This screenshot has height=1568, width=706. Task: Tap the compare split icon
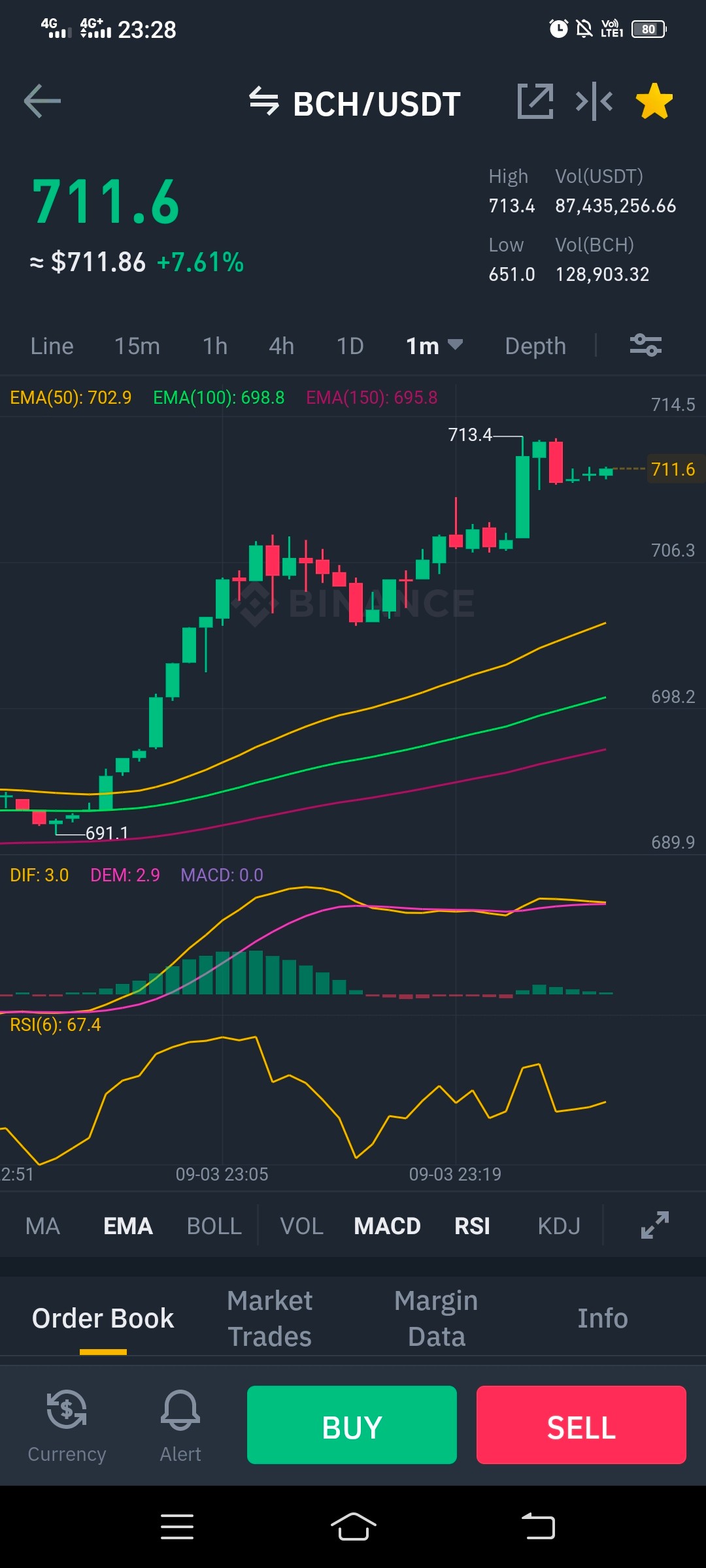594,101
